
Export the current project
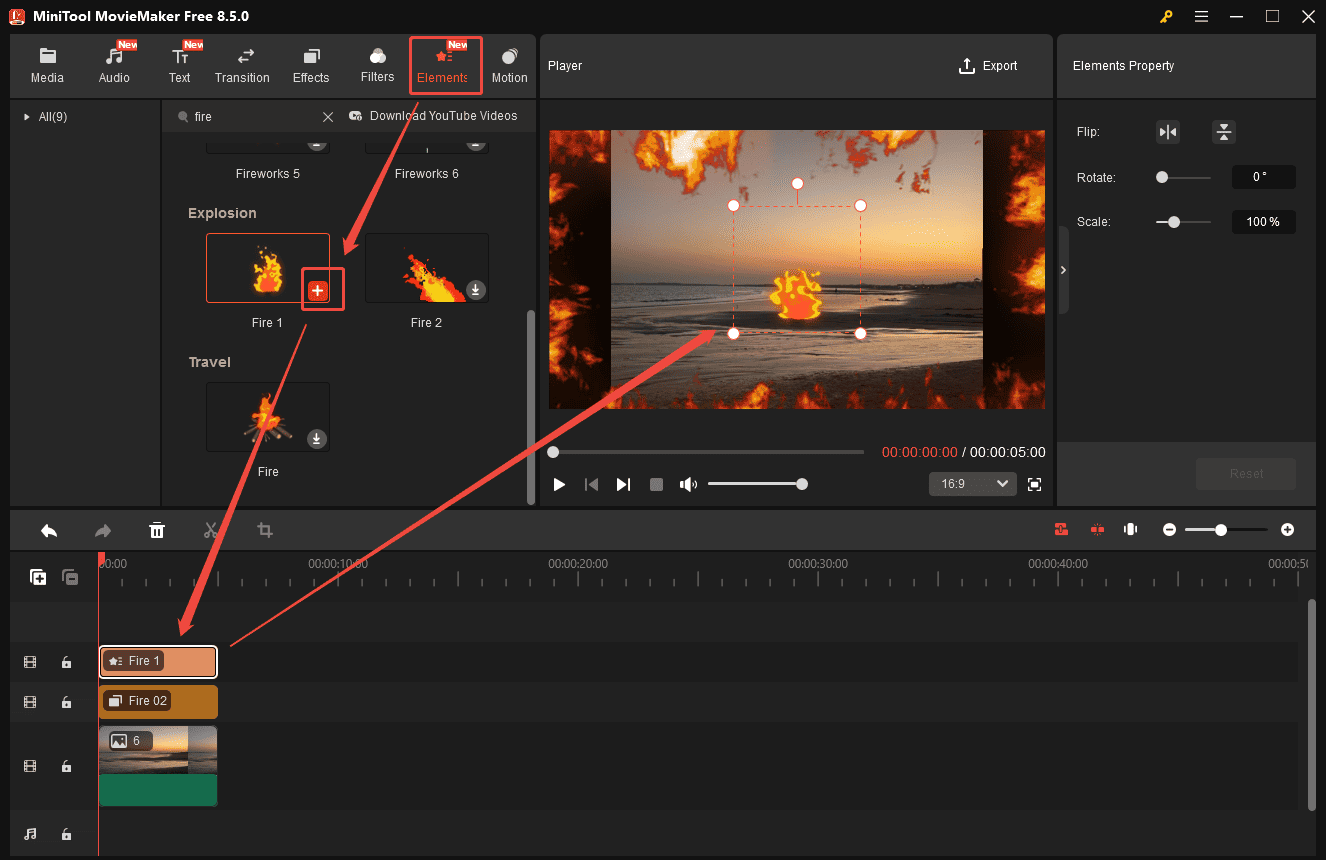click(x=988, y=65)
